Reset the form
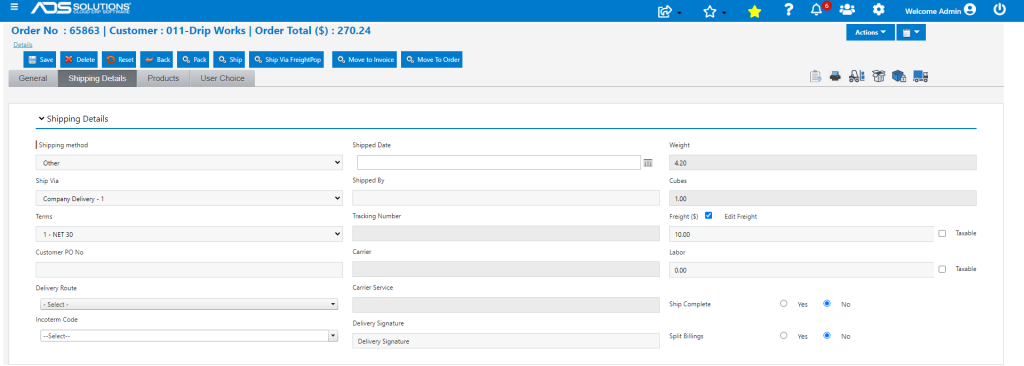Image resolution: width=1024 pixels, height=366 pixels. pyautogui.click(x=120, y=59)
